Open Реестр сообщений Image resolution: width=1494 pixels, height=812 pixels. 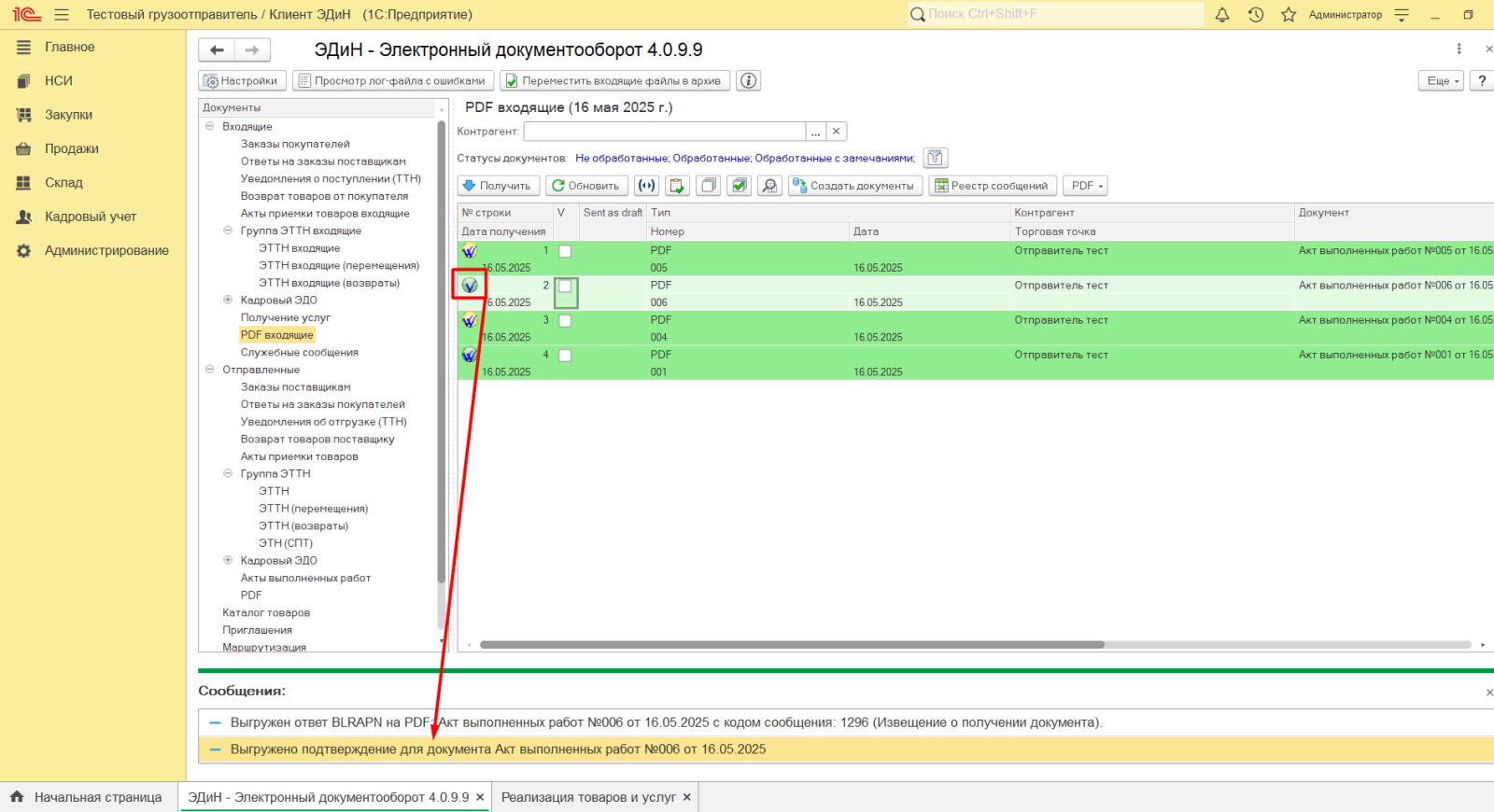pyautogui.click(x=993, y=186)
